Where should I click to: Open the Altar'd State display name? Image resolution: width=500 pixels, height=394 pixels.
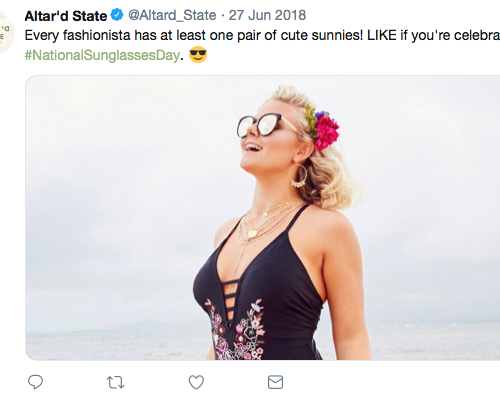(x=66, y=16)
